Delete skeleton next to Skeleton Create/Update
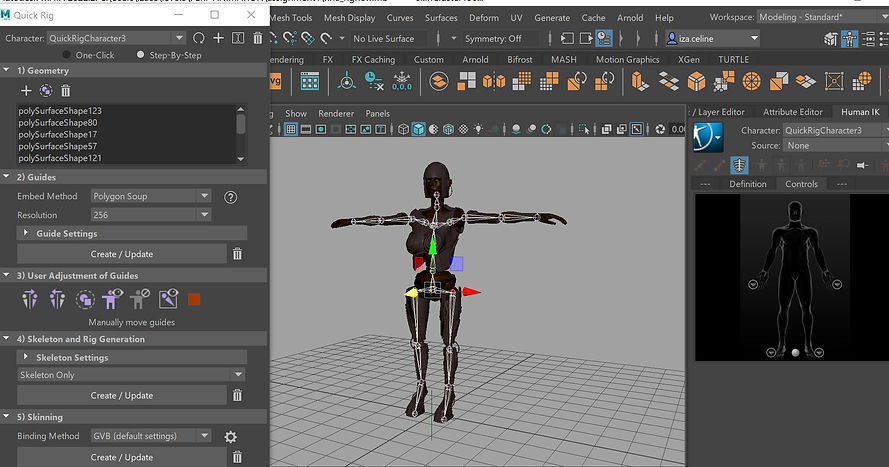 238,395
